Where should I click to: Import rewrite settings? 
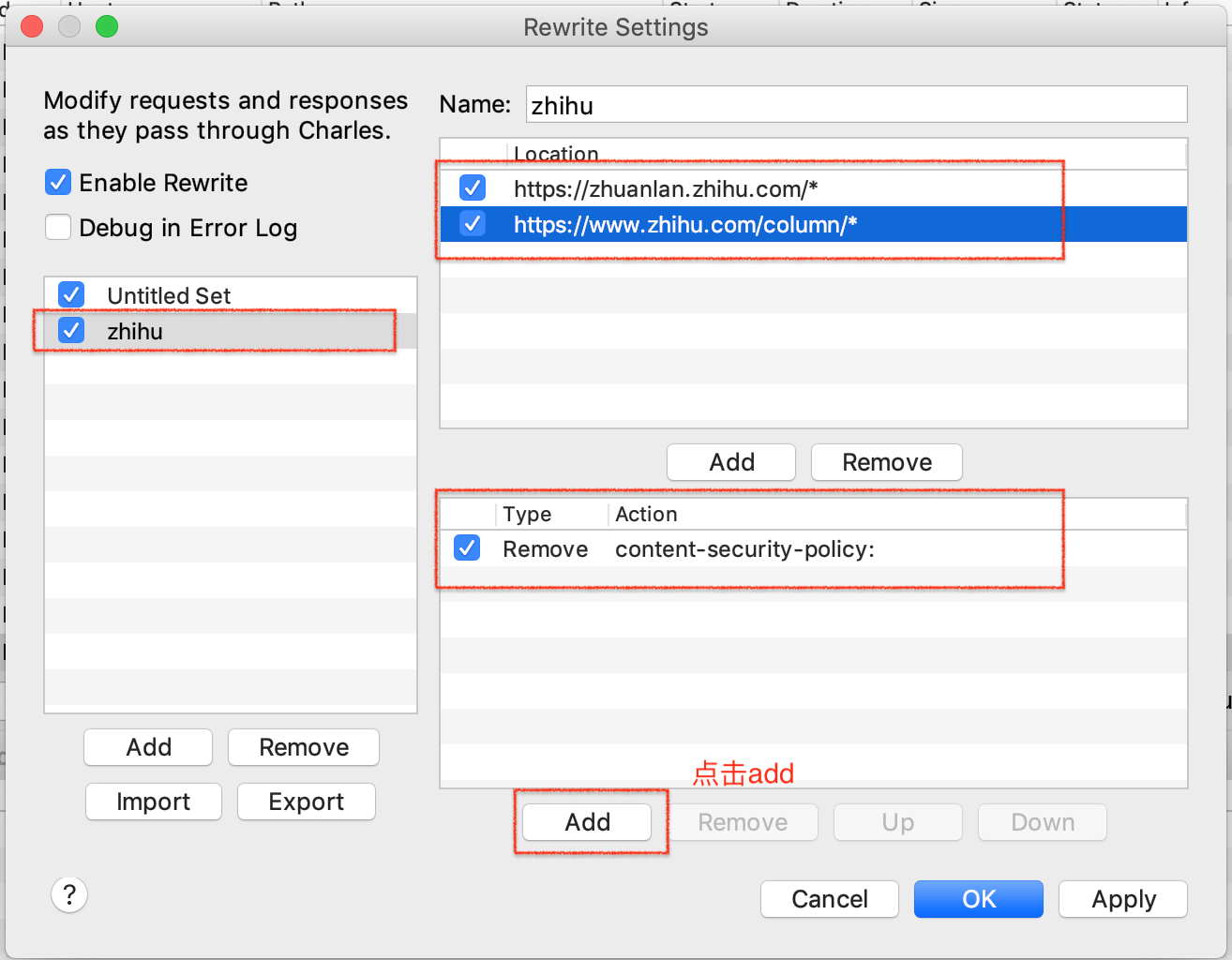pos(153,802)
